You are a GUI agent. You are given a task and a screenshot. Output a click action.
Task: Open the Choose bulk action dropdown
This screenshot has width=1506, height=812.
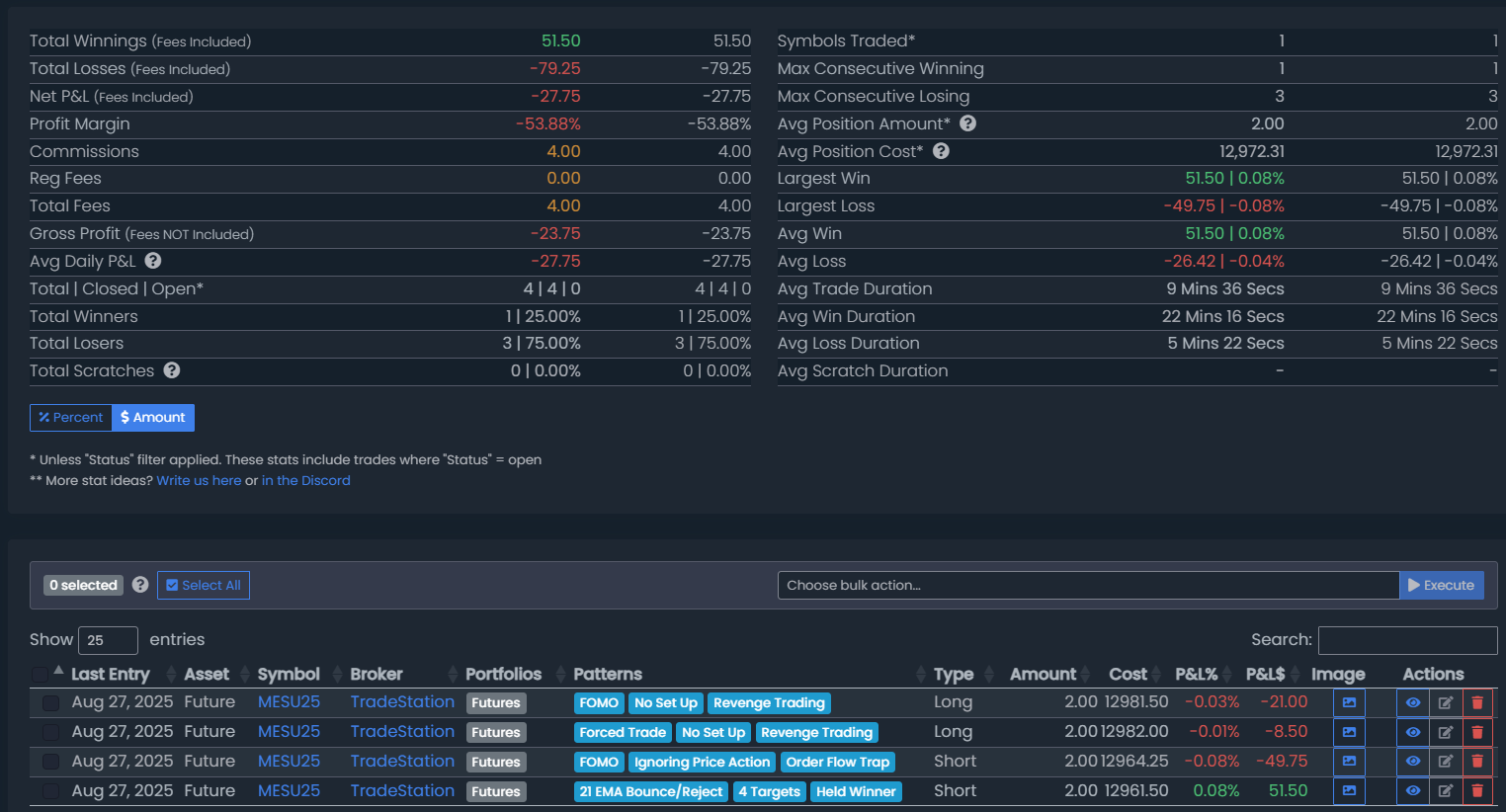[x=1087, y=585]
